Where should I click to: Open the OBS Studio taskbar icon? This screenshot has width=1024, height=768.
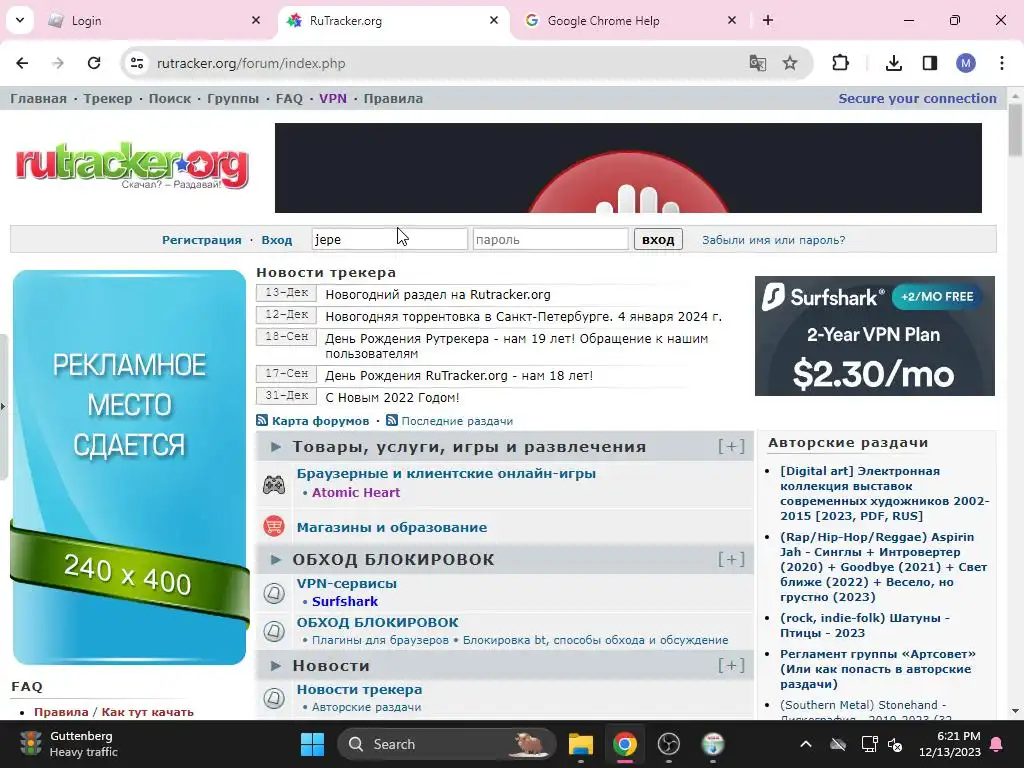[669, 744]
